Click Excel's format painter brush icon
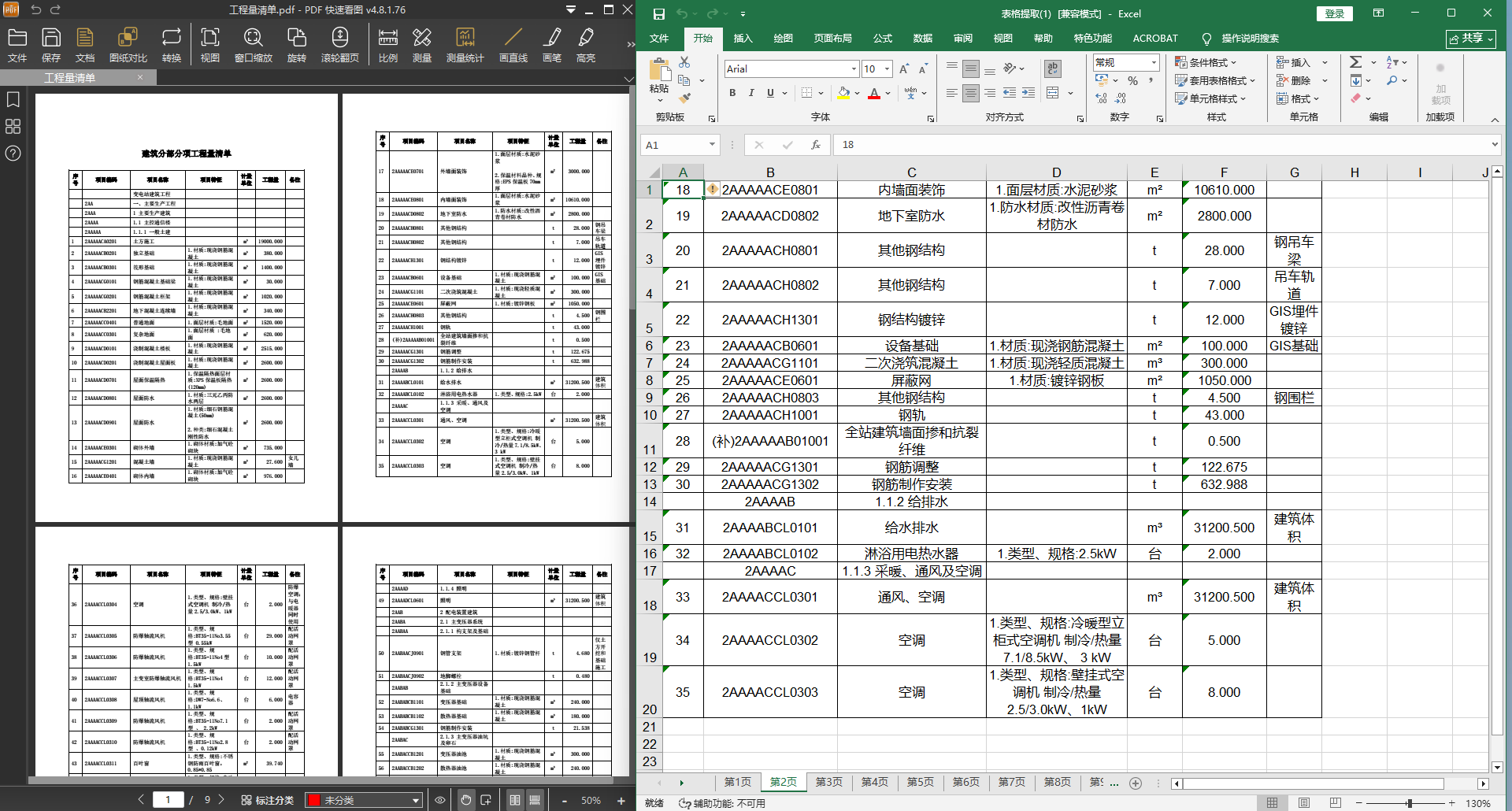 684,98
